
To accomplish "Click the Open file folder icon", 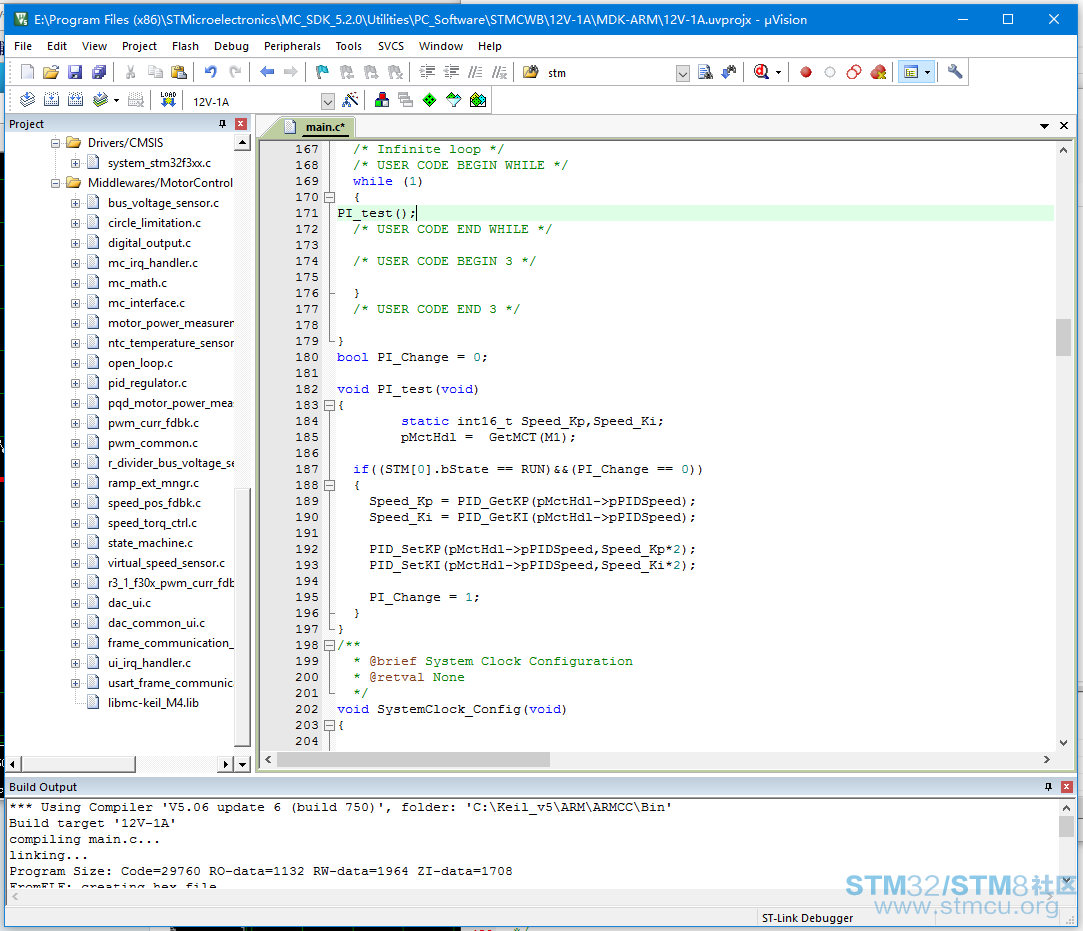I will click(51, 72).
